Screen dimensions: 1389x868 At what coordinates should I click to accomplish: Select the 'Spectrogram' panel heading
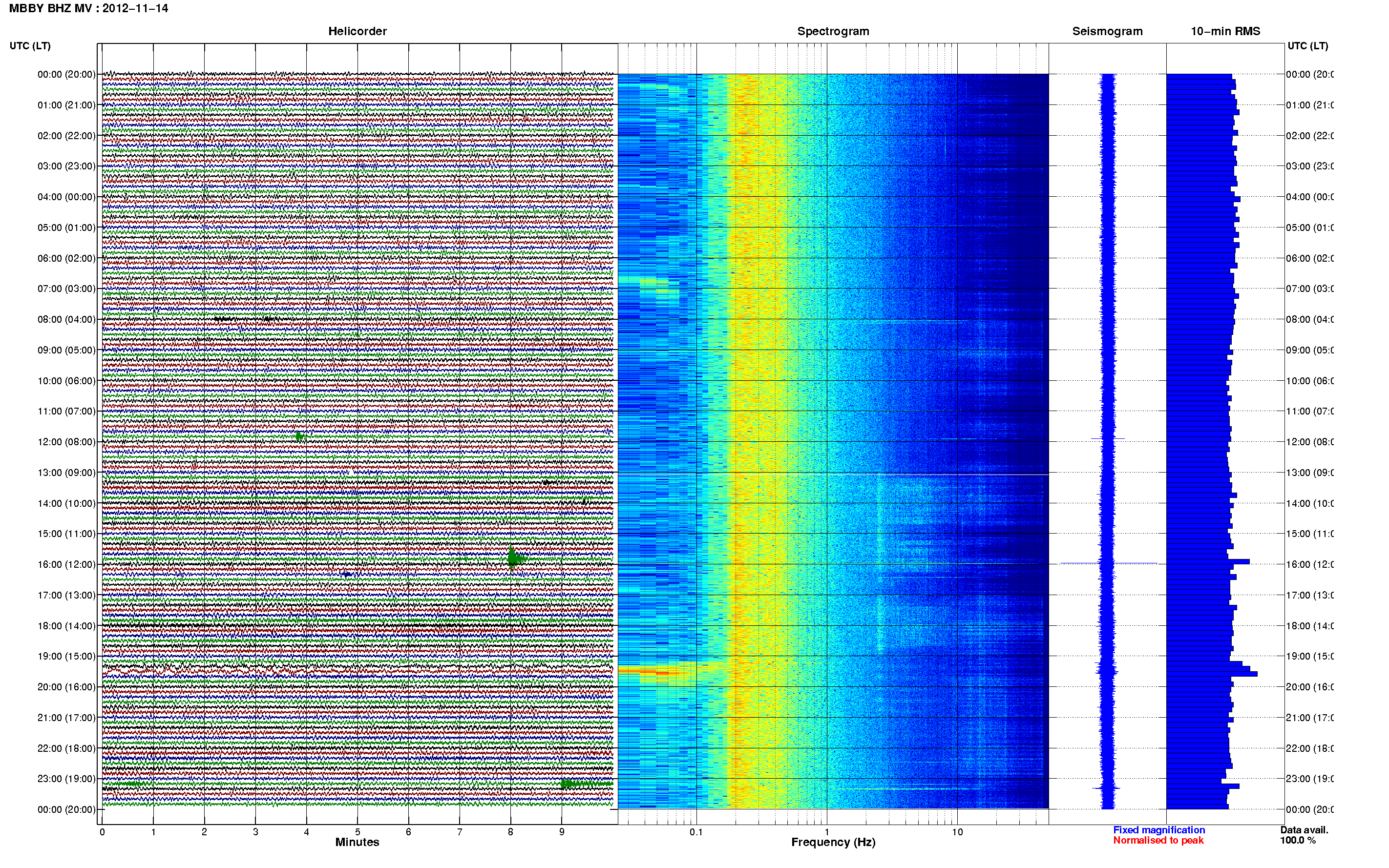click(833, 32)
